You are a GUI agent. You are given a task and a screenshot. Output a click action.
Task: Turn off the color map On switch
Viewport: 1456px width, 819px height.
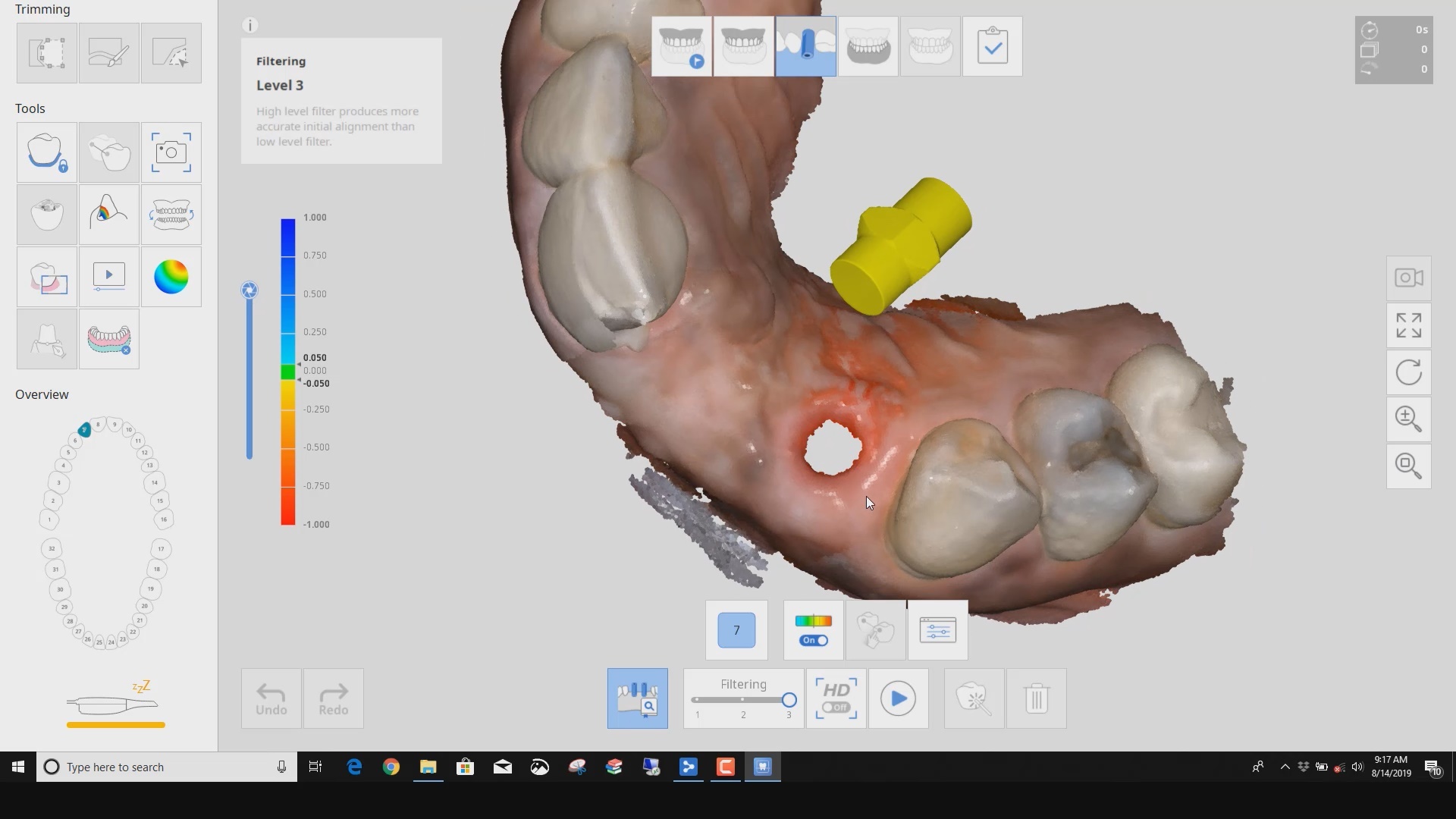pos(812,641)
